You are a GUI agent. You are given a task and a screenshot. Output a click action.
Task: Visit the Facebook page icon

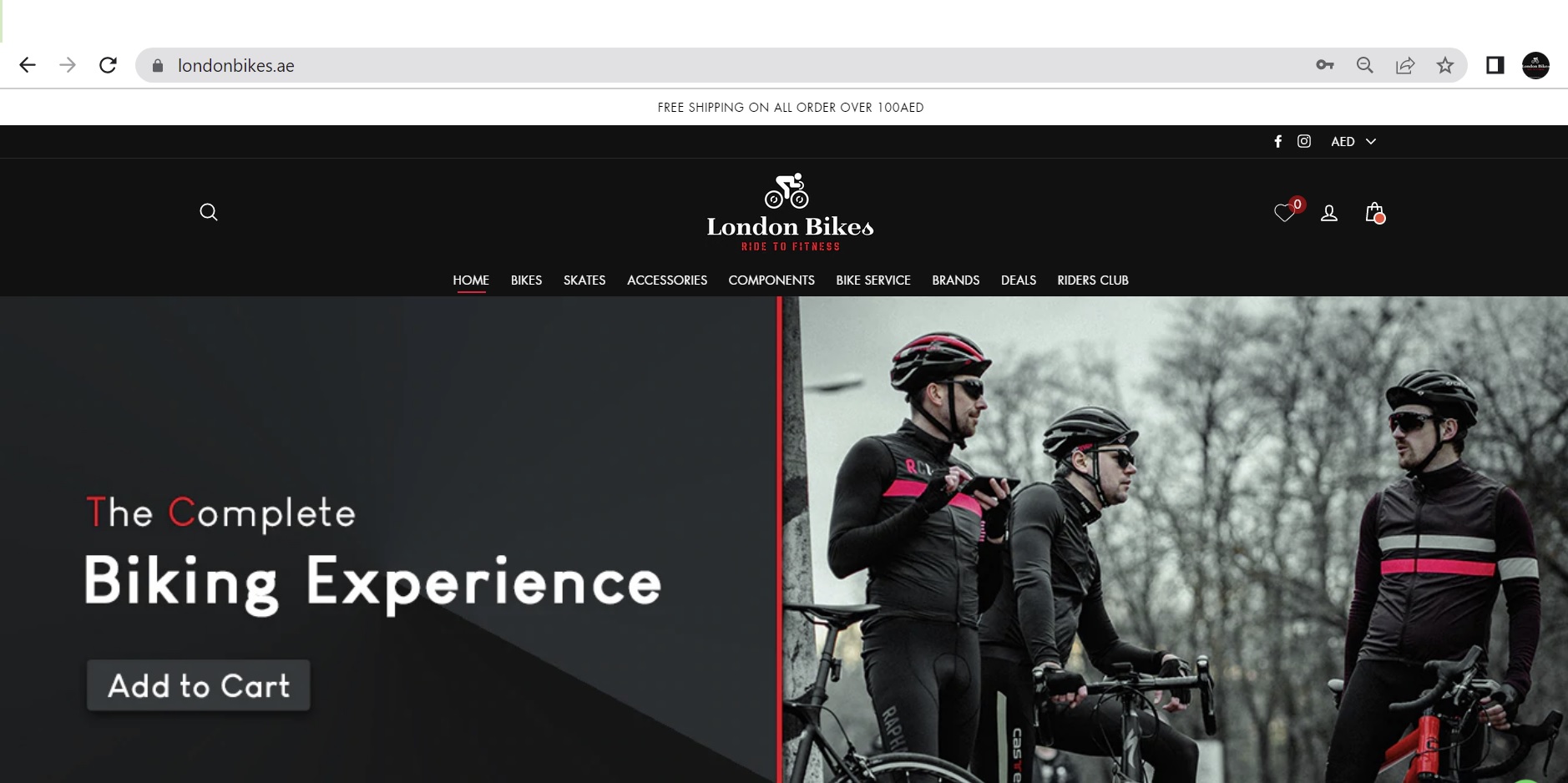(x=1277, y=141)
